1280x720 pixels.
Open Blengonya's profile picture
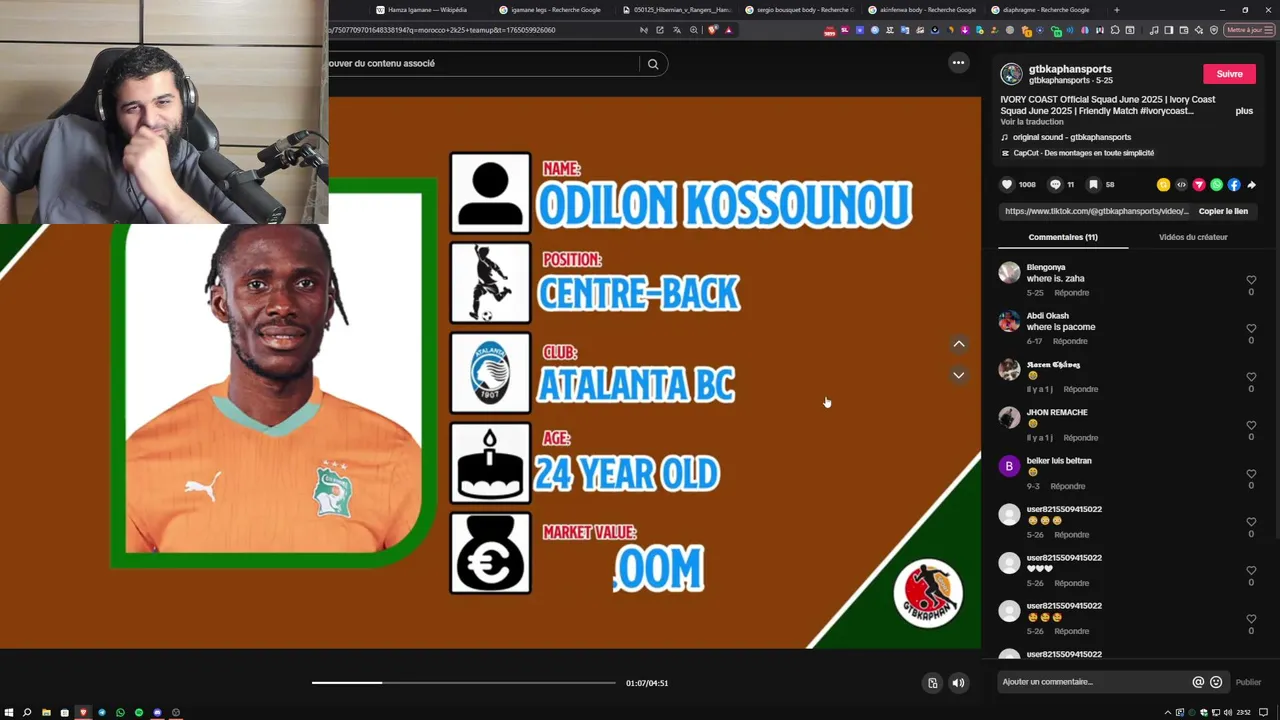(x=1009, y=273)
